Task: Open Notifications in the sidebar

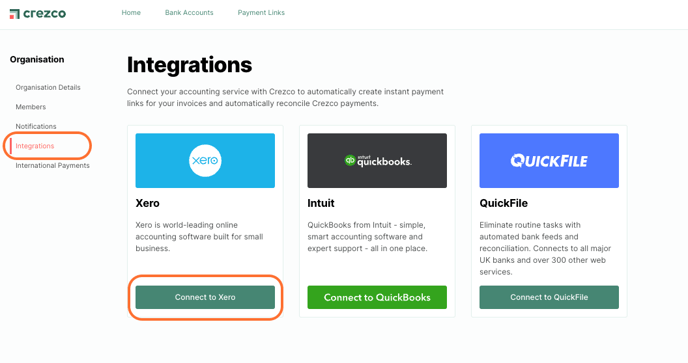Action: [x=36, y=126]
